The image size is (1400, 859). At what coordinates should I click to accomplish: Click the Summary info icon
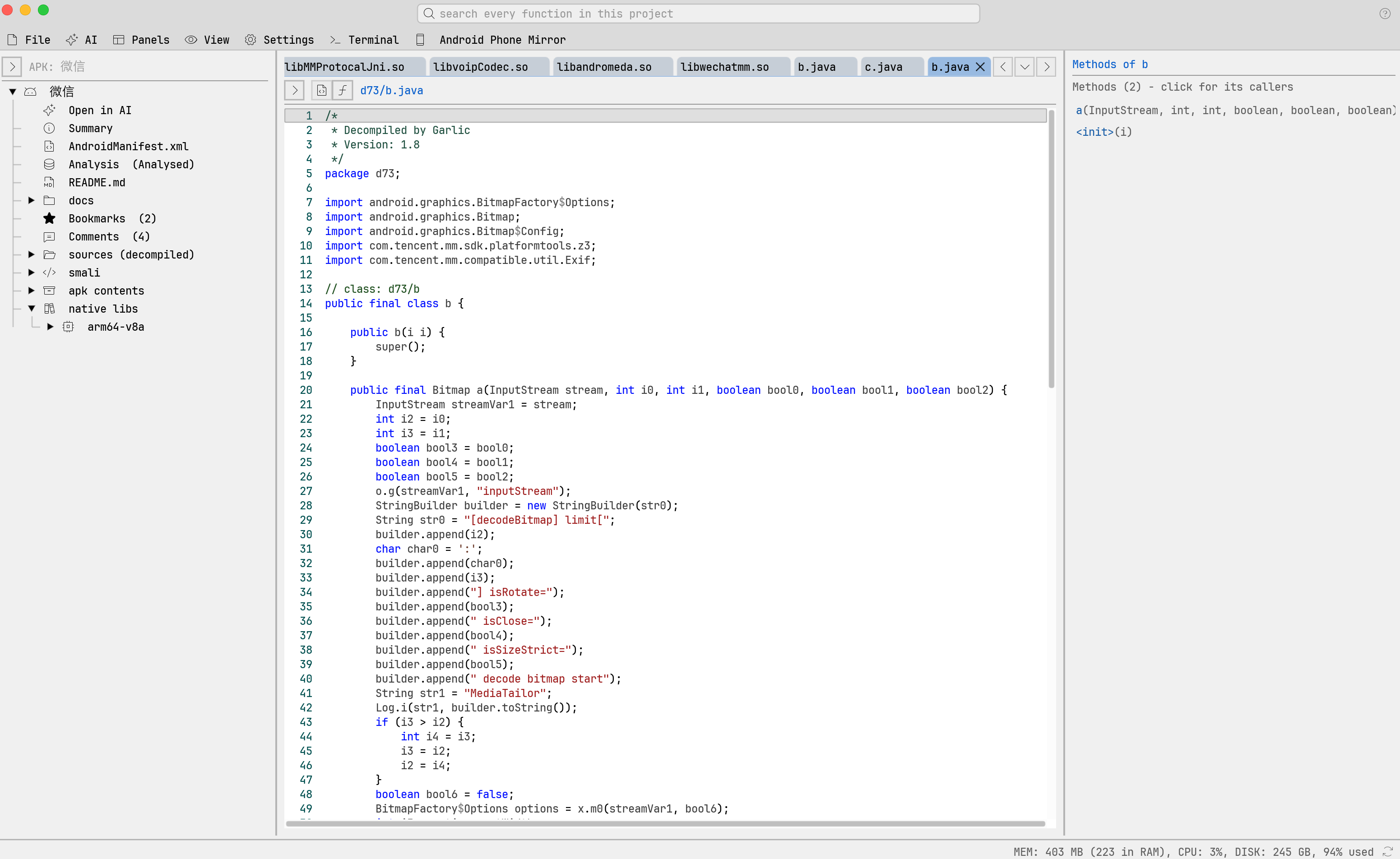point(50,129)
